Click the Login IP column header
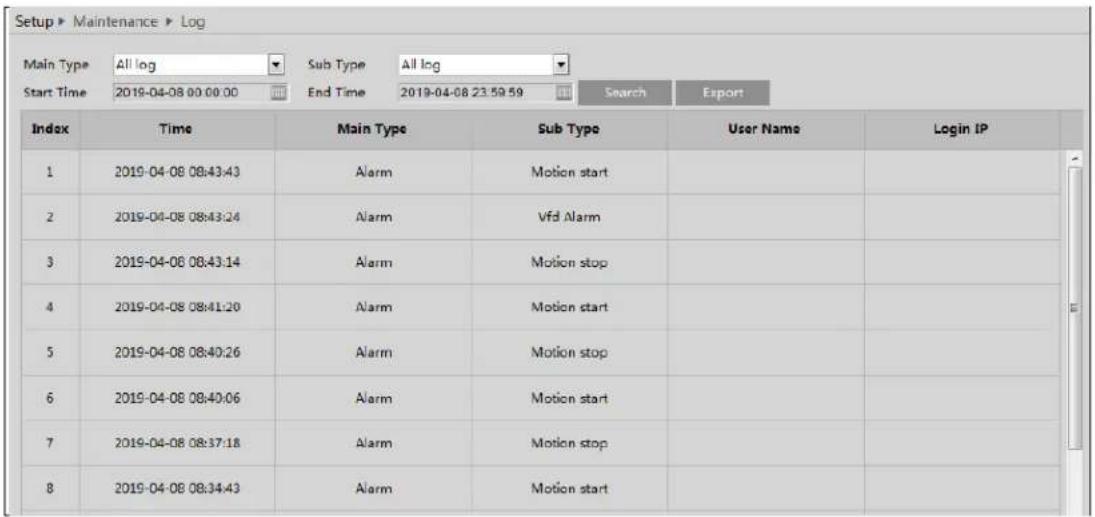 [962, 129]
